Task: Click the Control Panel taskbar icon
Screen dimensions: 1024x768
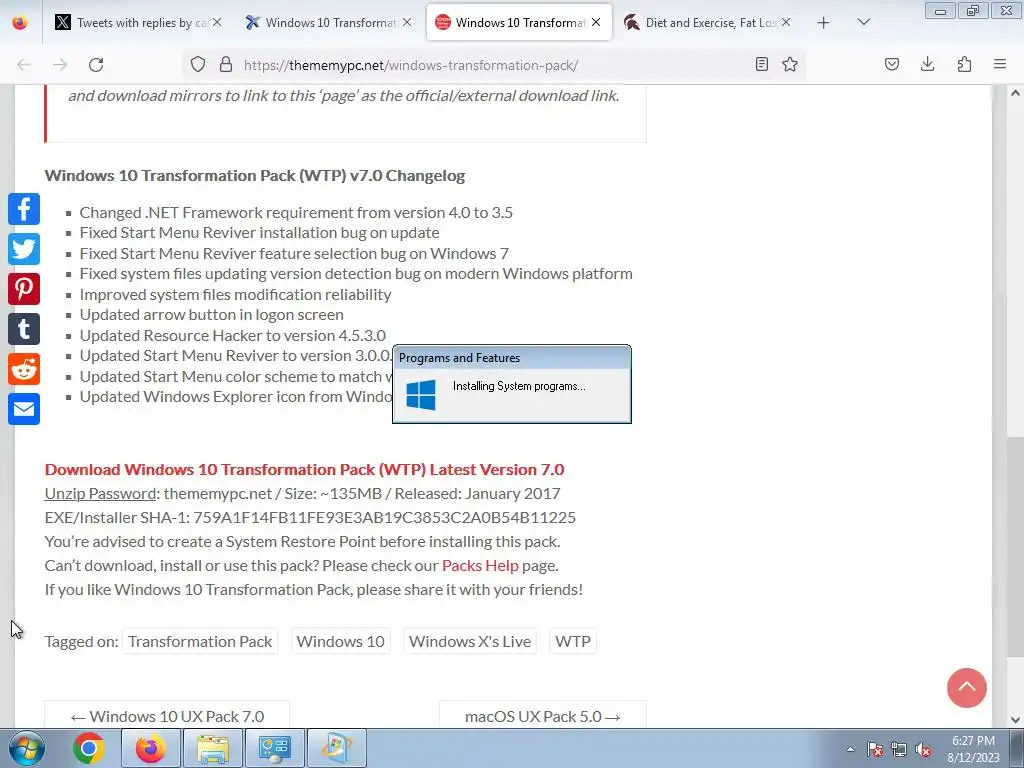Action: pyautogui.click(x=274, y=748)
